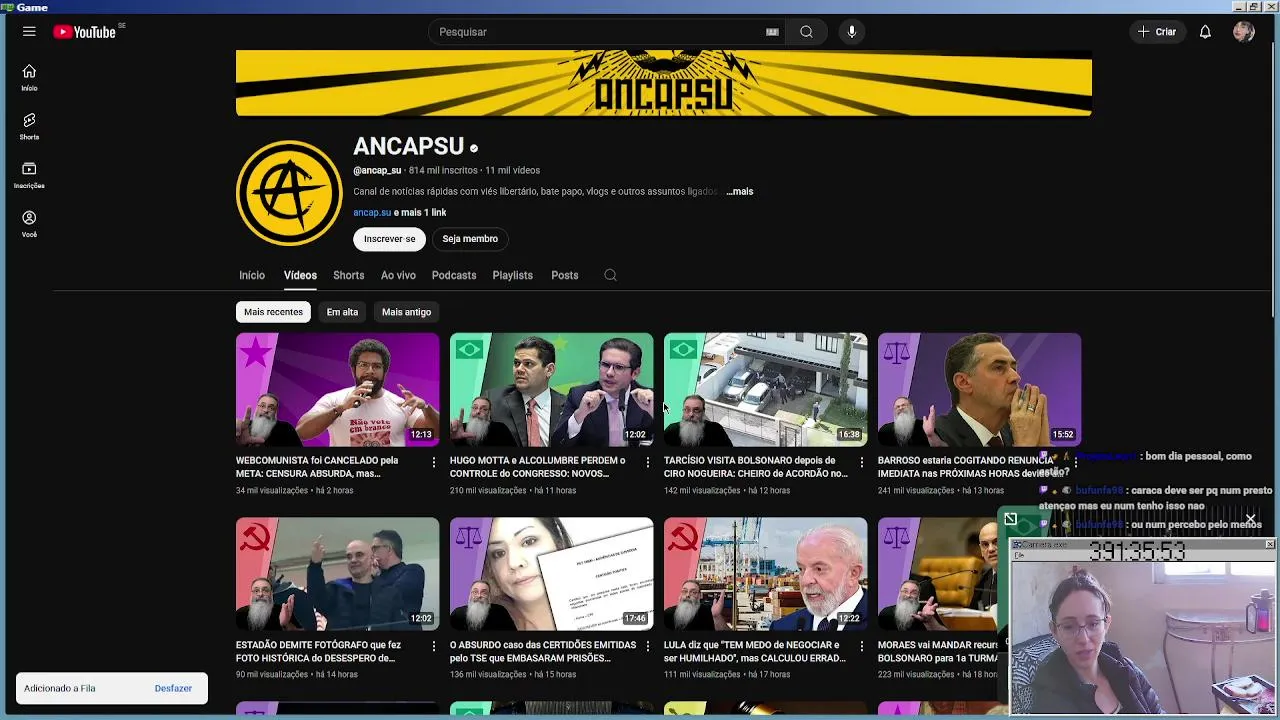1280x720 pixels.
Task: Expand the channel description with ...mais
Action: pyautogui.click(x=739, y=191)
